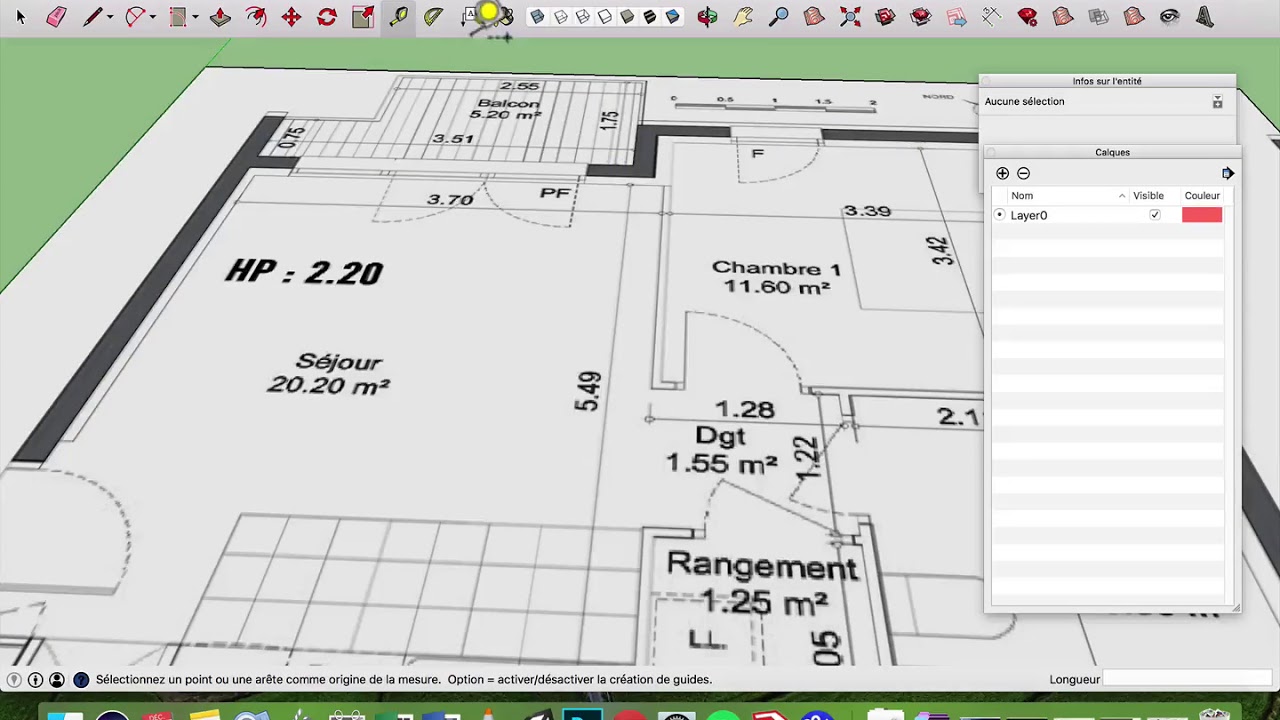Click the Send to LayOut icon
This screenshot has height=720, width=1280.
pos(956,17)
